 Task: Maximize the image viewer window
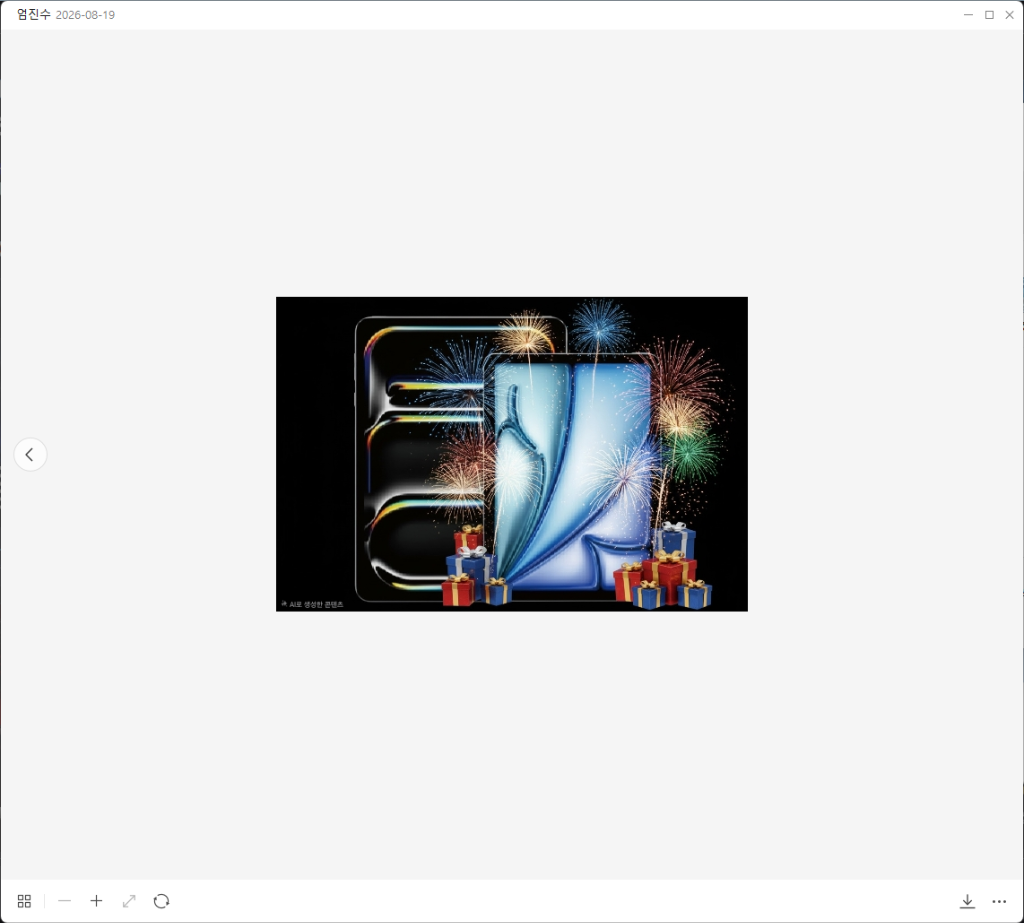coord(989,14)
